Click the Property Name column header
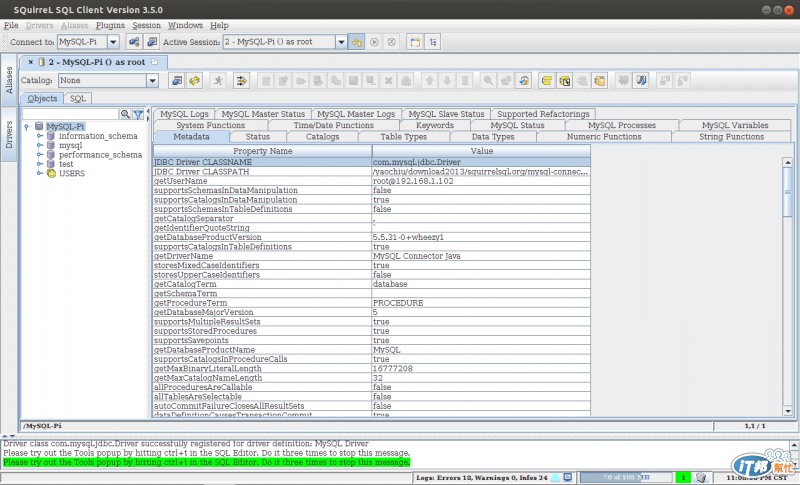The image size is (800, 485). [262, 151]
